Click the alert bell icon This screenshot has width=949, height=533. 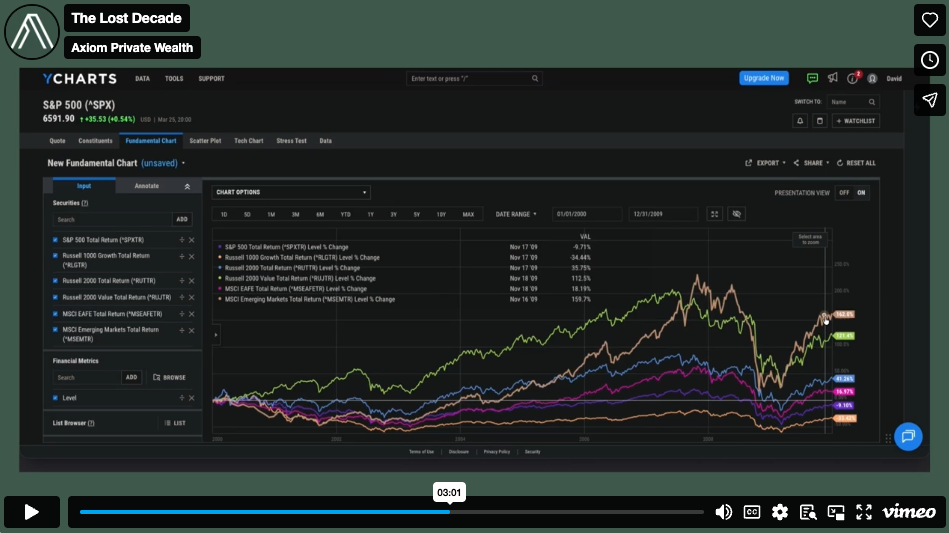[800, 121]
